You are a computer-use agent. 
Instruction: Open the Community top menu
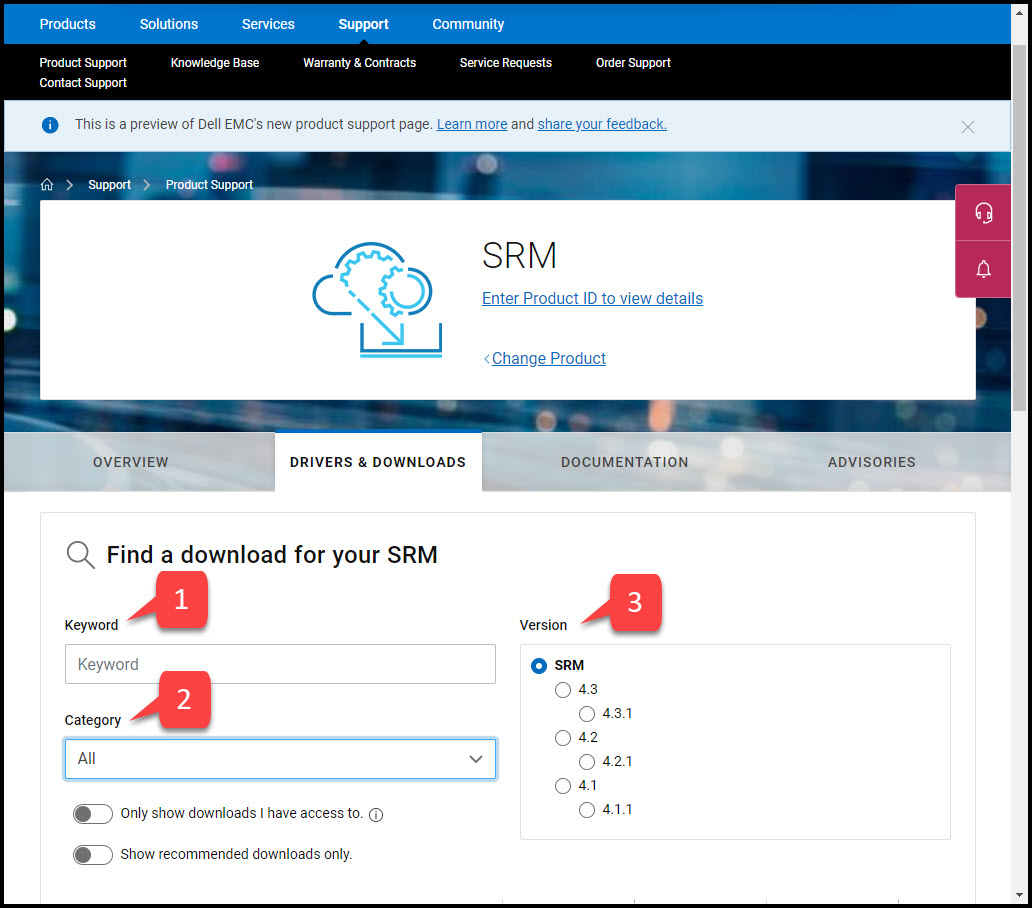point(468,24)
